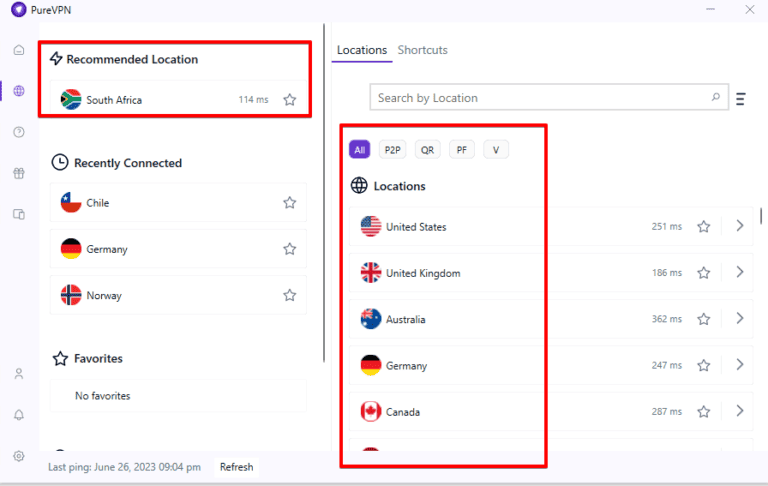Click the gift box sidebar icon
The image size is (768, 486).
[x=19, y=173]
